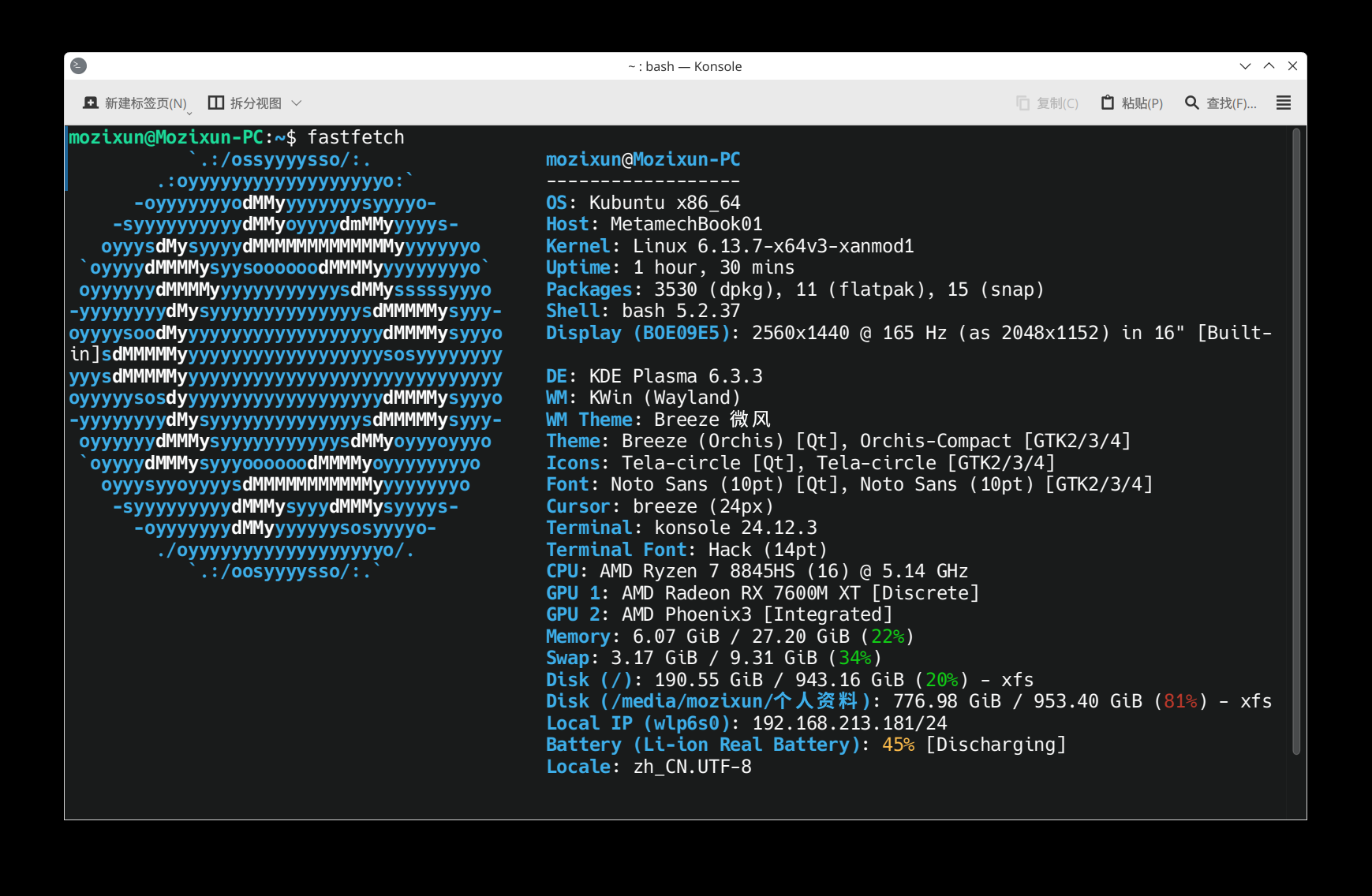Image resolution: width=1372 pixels, height=896 pixels.
Task: Click the split view 拆分视图 icon
Action: click(x=215, y=103)
